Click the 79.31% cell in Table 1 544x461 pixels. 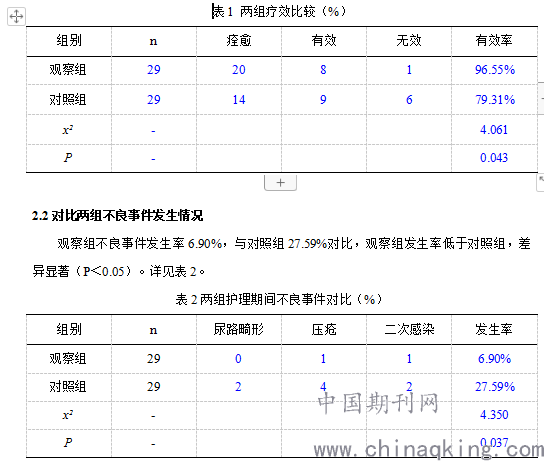coord(495,100)
